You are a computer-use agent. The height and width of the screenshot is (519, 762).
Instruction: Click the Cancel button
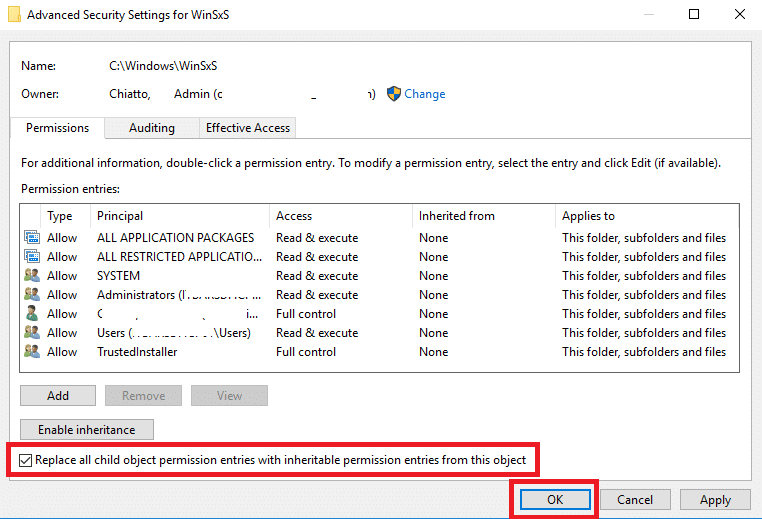pos(635,500)
